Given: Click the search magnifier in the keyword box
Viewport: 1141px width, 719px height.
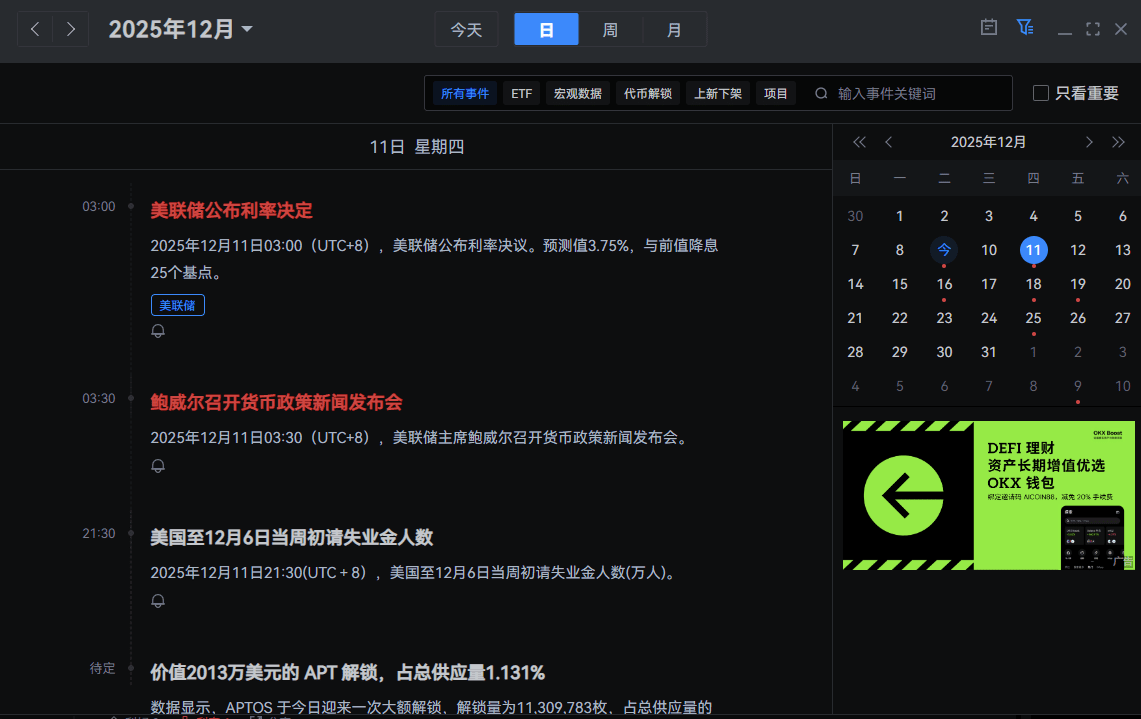Looking at the screenshot, I should click(821, 93).
